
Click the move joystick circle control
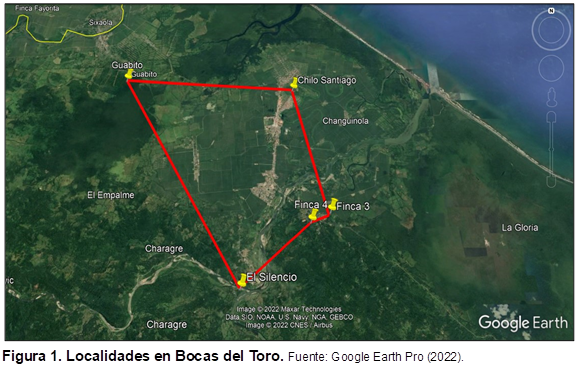551,68
